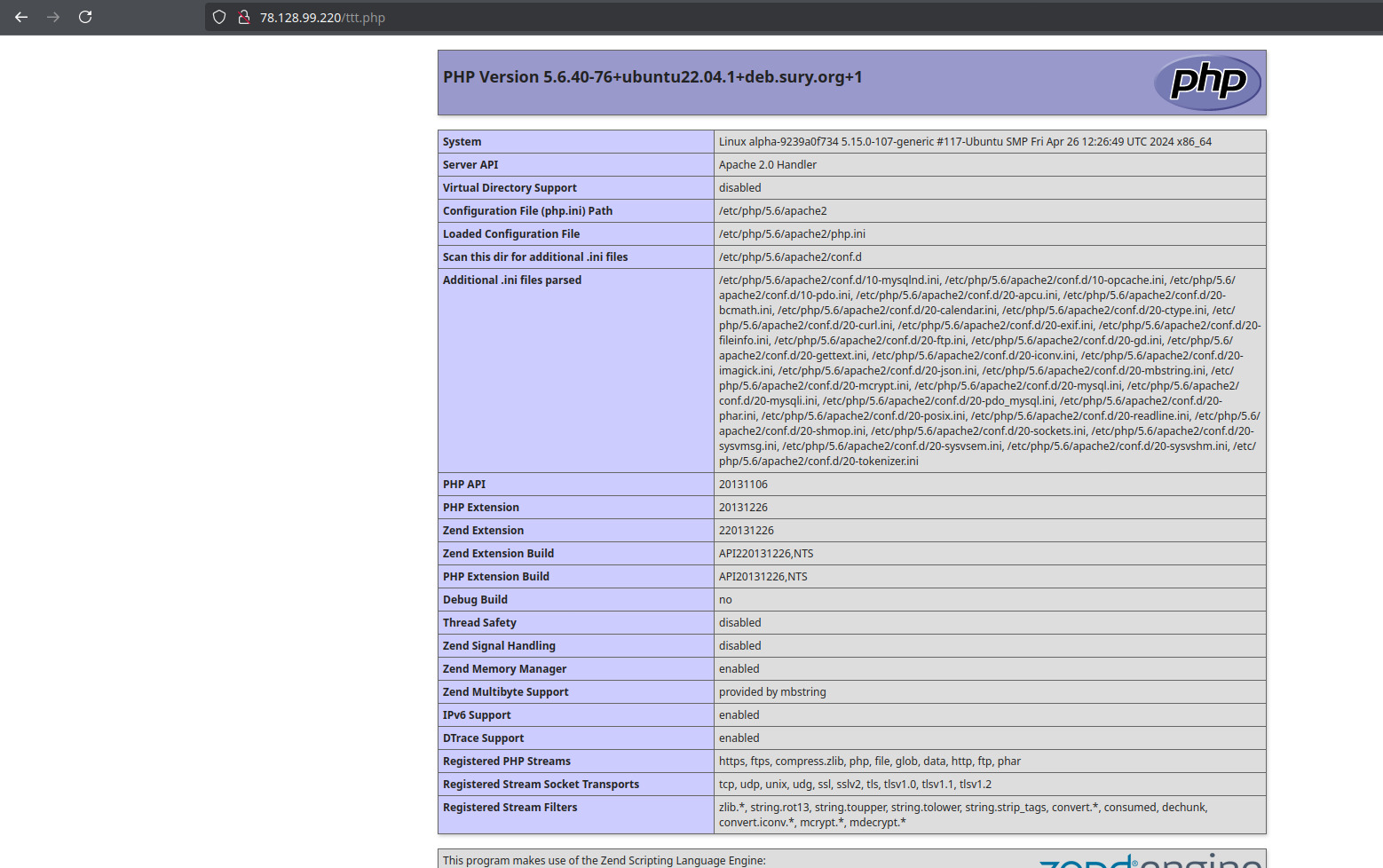Screen dimensions: 1383x868
Task: Click the Registered PHP Streams label
Action: 506,761
